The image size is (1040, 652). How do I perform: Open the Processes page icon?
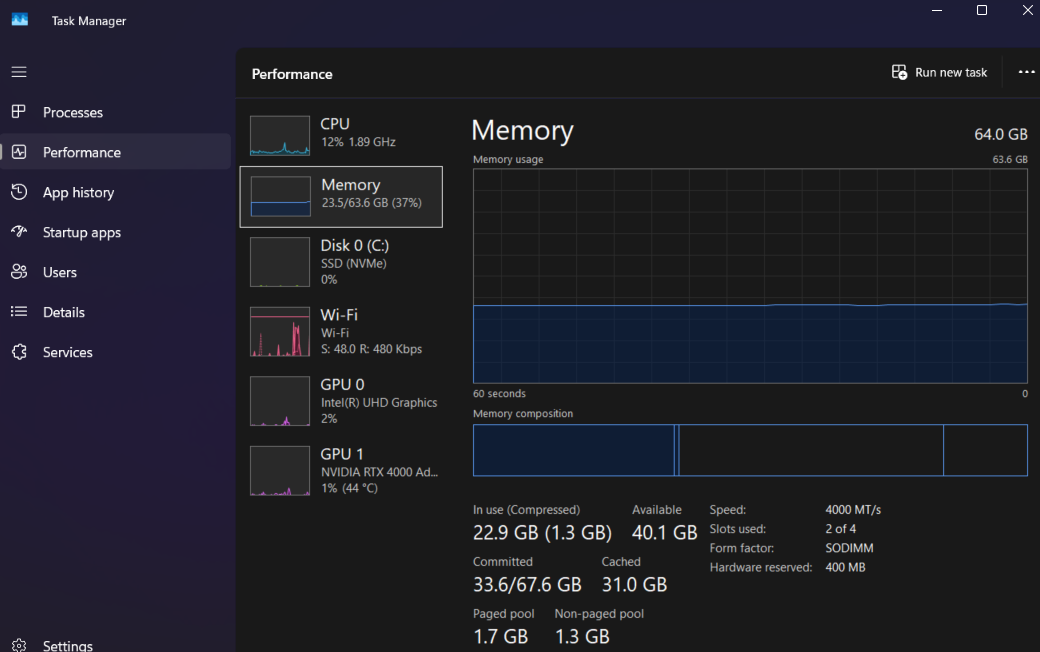[x=19, y=112]
